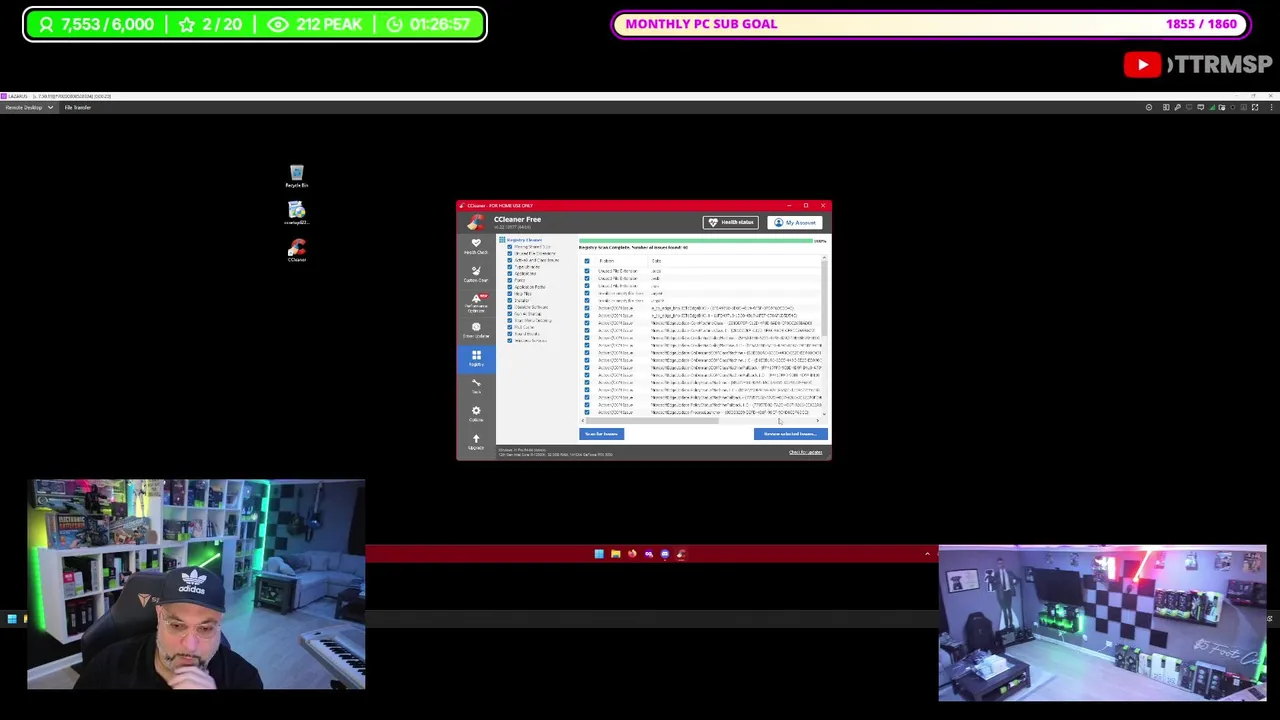
Task: Open My Account button
Action: pos(795,222)
